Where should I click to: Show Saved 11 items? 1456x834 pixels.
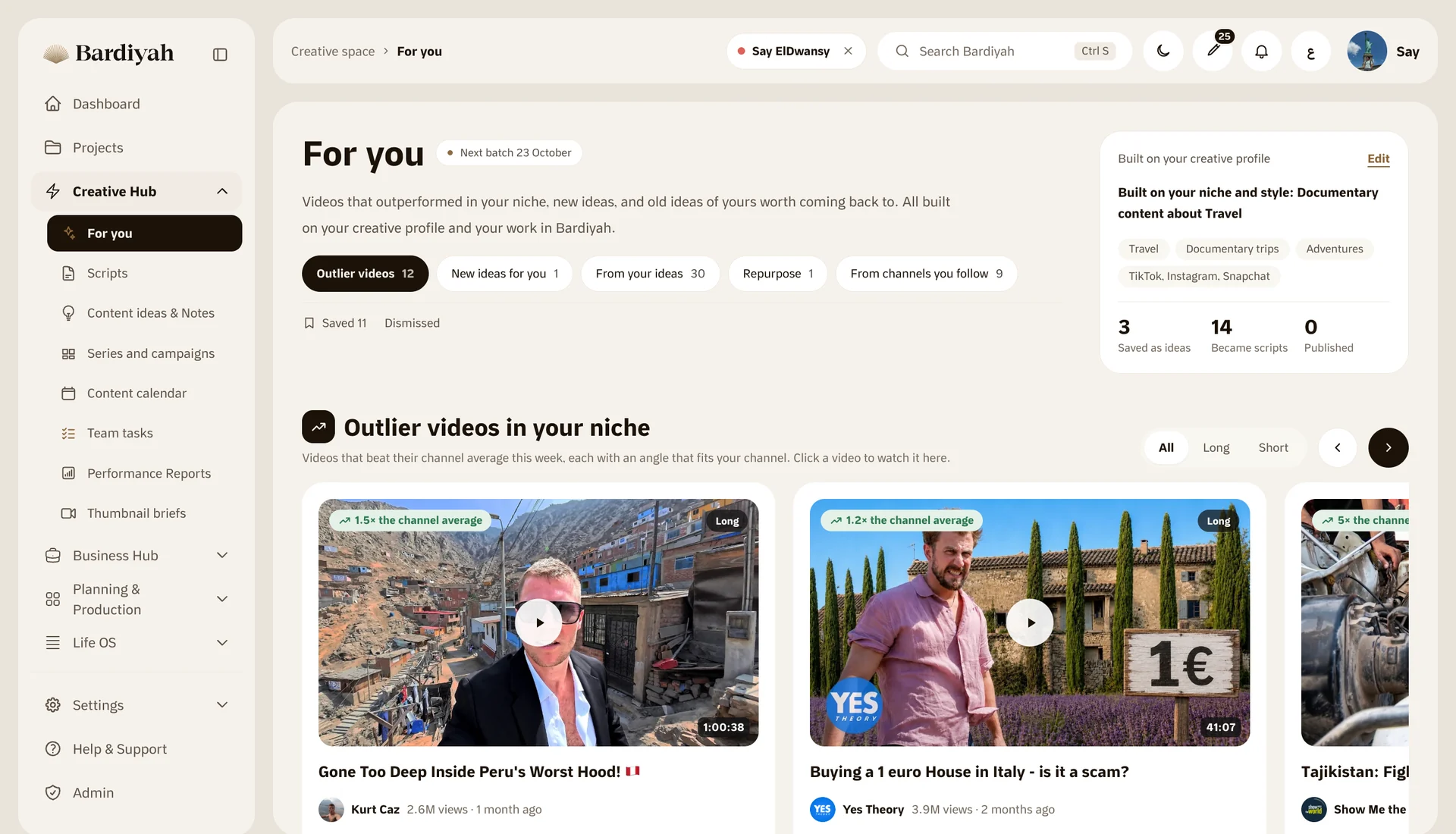335,323
